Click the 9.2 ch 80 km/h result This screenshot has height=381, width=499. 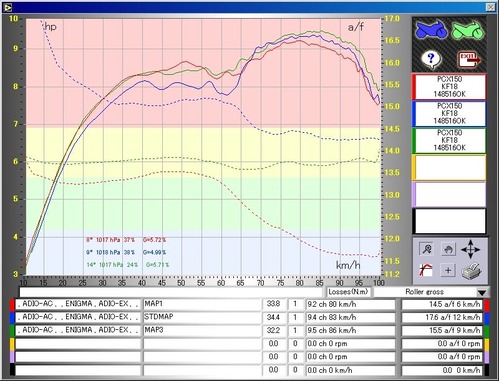(351, 304)
